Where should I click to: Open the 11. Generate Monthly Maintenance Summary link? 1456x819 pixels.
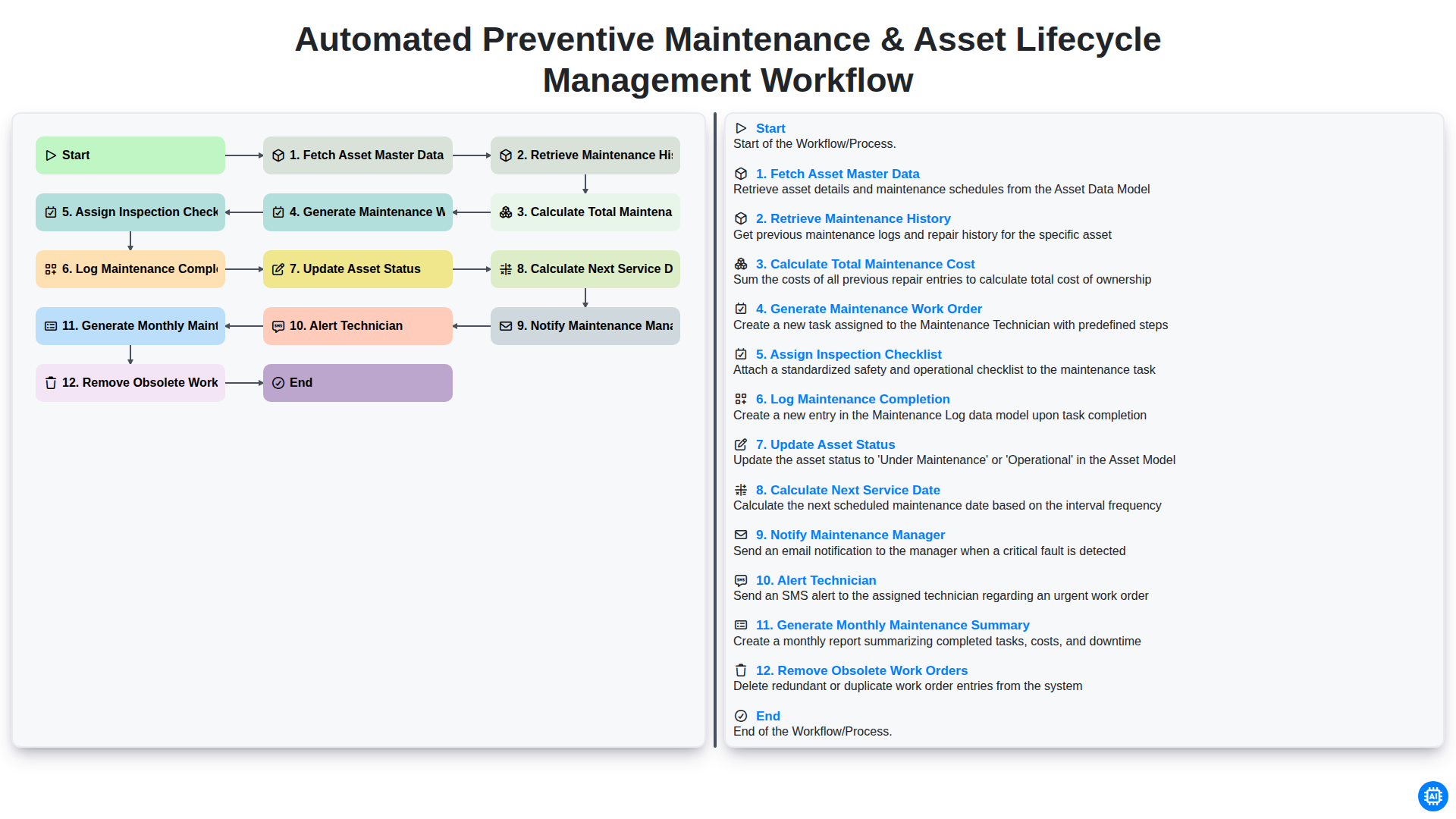coord(893,625)
